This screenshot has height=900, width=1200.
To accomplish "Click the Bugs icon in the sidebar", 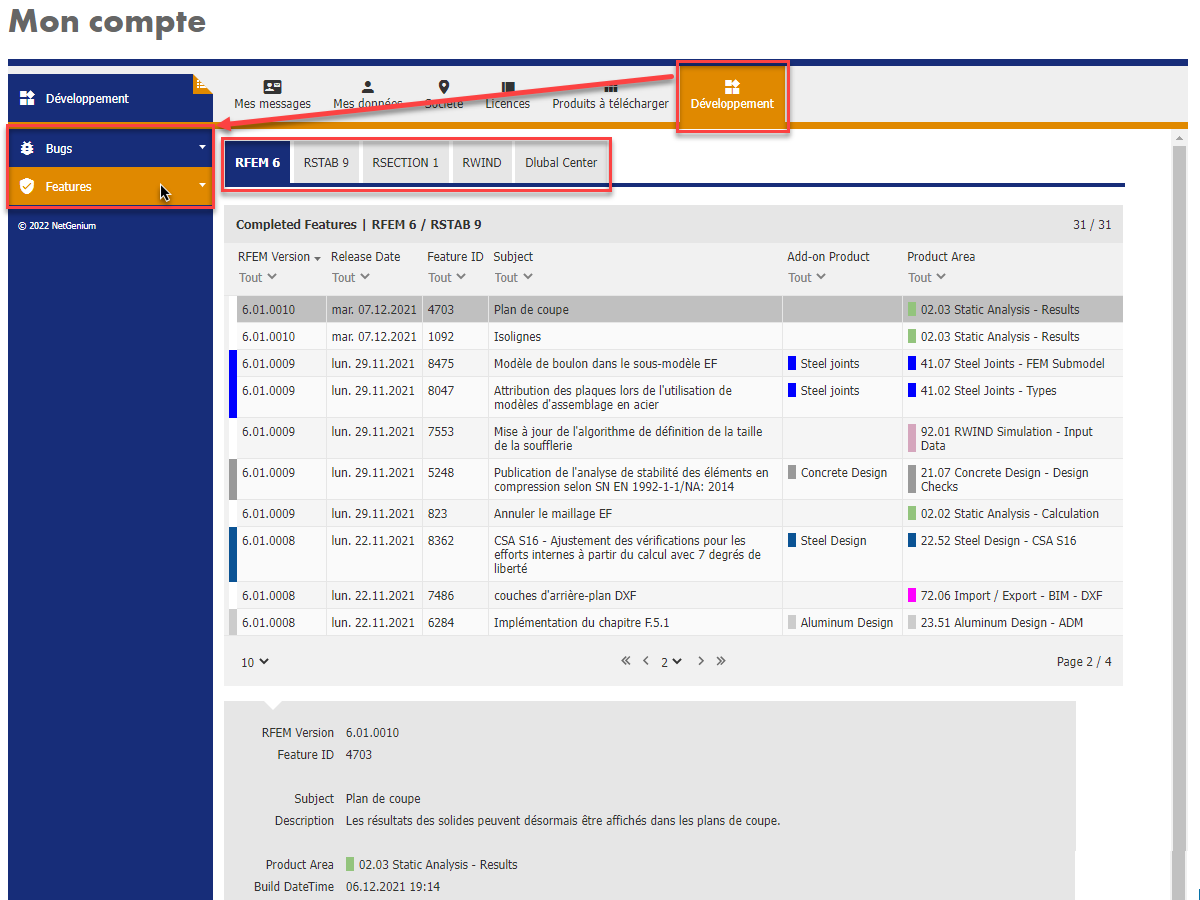I will pyautogui.click(x=30, y=147).
